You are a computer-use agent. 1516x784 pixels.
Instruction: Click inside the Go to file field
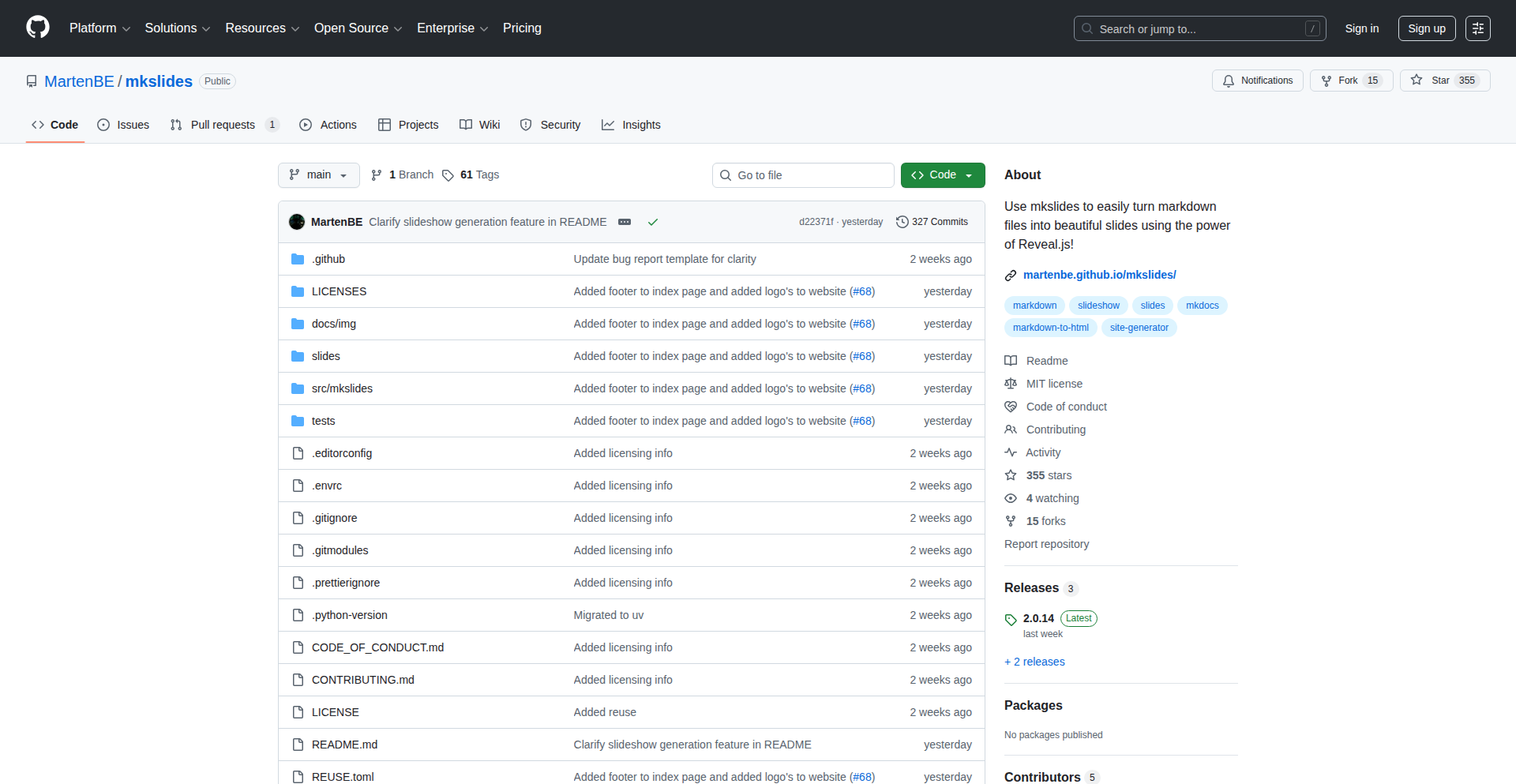(x=803, y=174)
